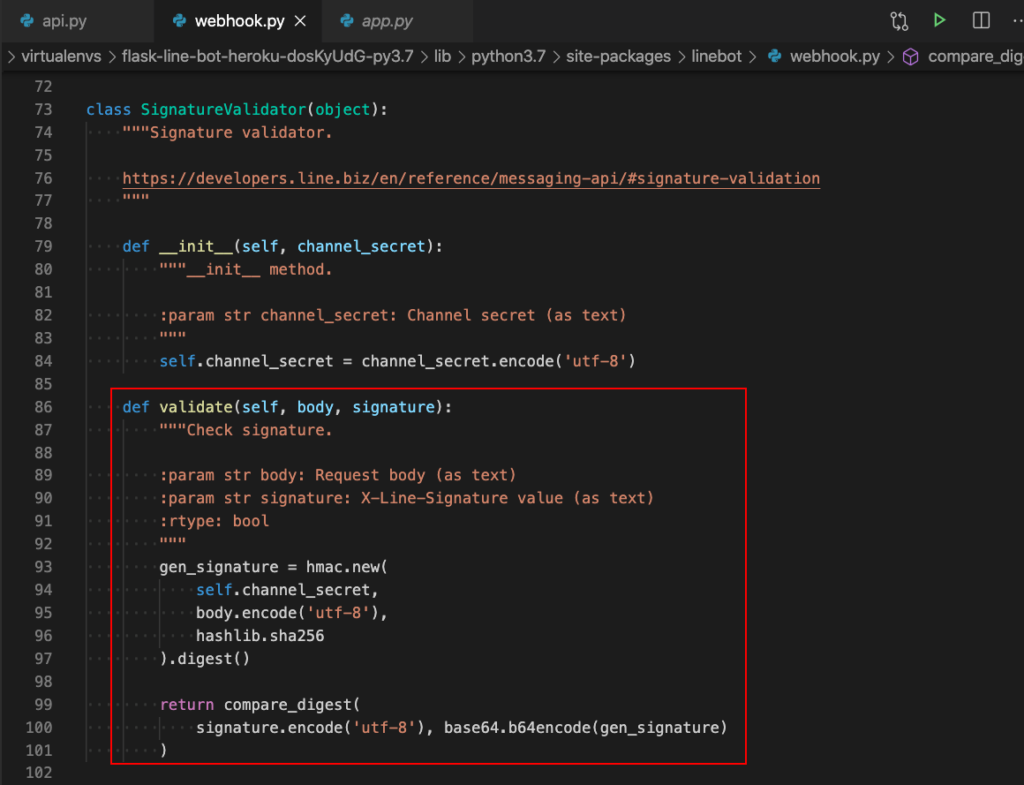Switch to the api.py tab
Screen dimensions: 1024x785
click(x=66, y=20)
